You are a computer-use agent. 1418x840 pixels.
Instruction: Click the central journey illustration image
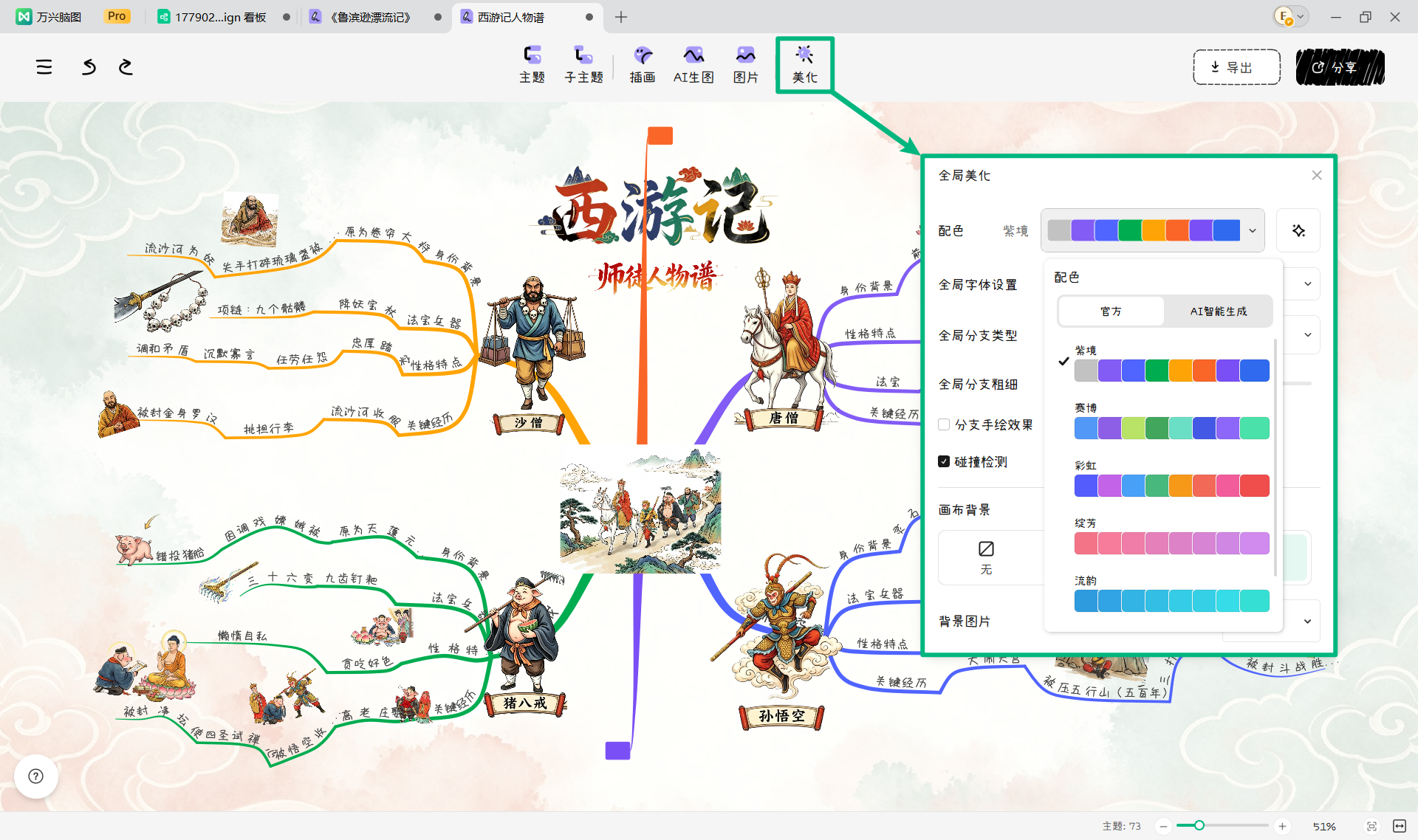tap(640, 511)
